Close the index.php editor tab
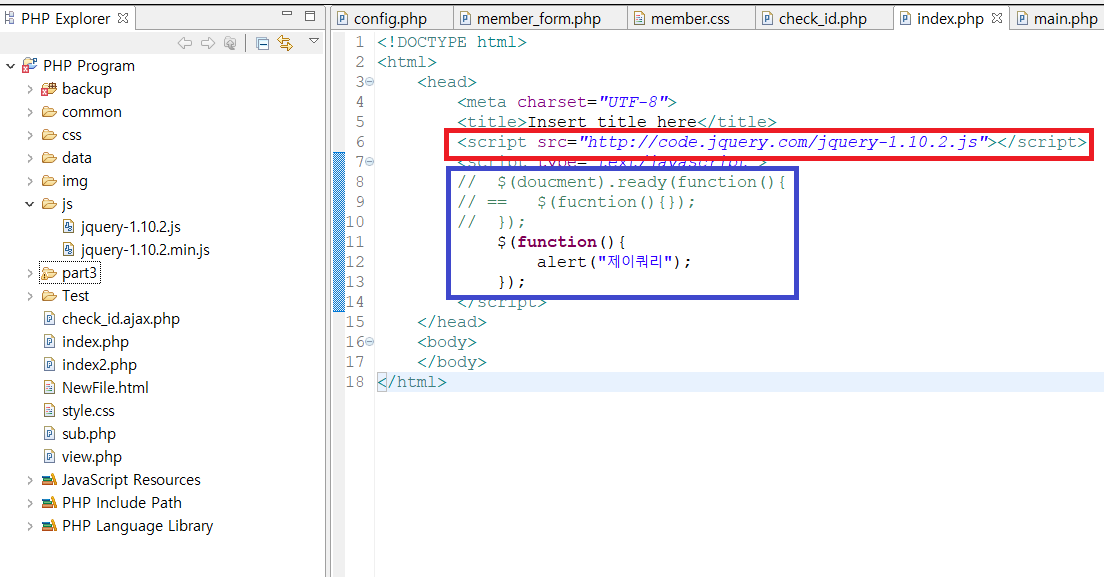The height and width of the screenshot is (577, 1104). [996, 18]
